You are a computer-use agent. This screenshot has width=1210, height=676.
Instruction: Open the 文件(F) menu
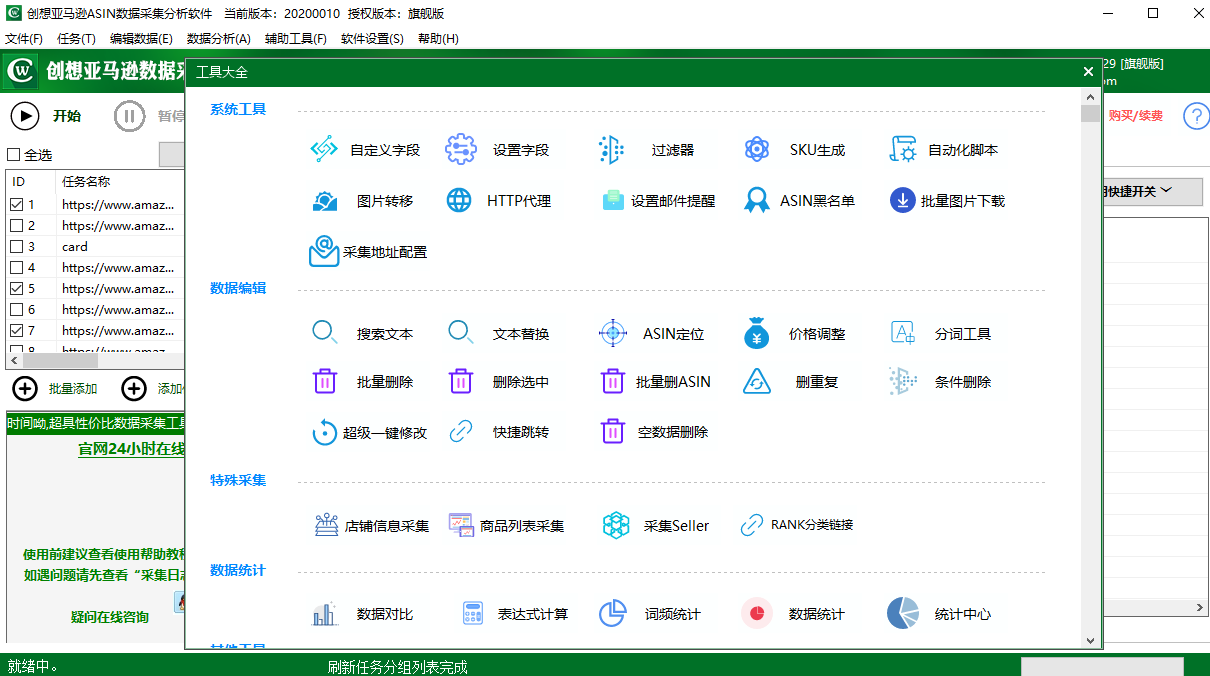(x=24, y=39)
